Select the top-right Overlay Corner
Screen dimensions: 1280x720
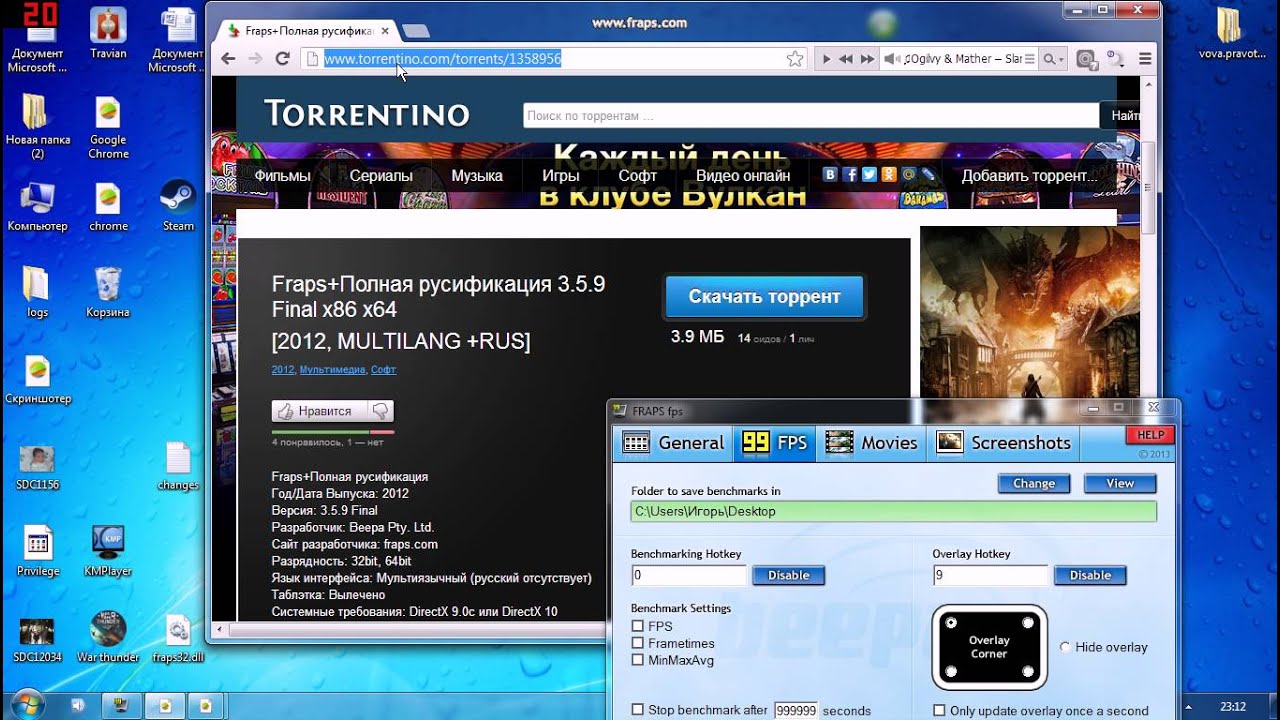coord(1027,623)
